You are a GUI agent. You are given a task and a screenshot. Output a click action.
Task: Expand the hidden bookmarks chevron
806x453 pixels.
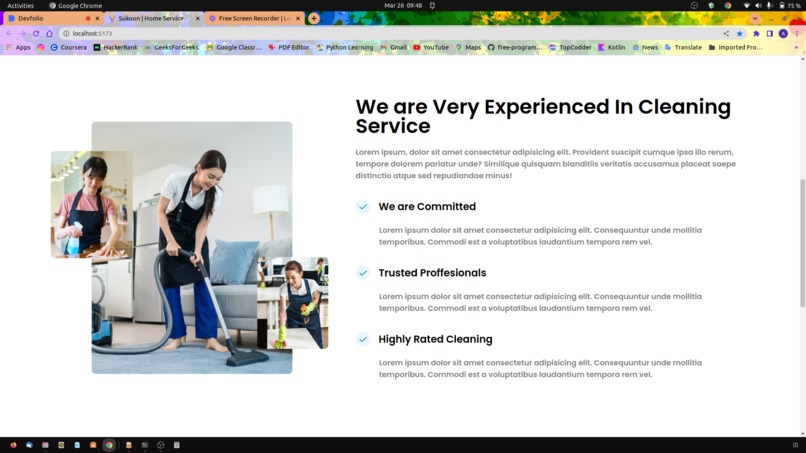click(796, 47)
